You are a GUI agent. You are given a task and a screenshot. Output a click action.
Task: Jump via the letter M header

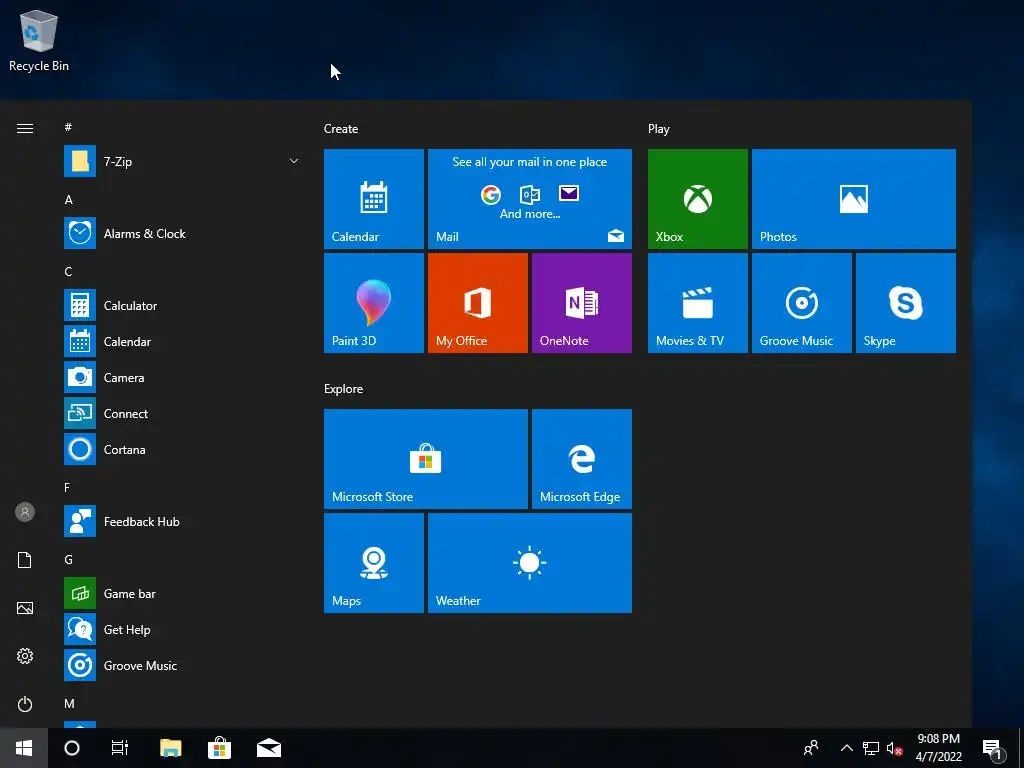[x=69, y=704]
